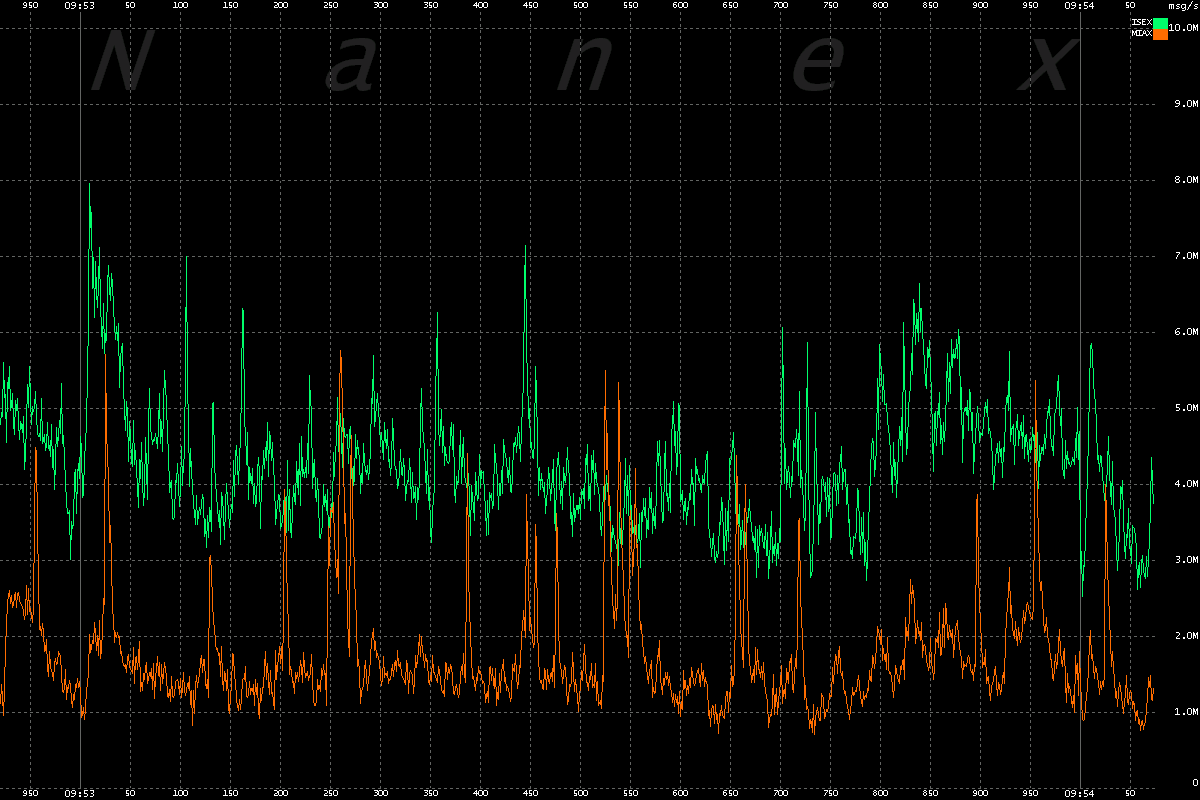Select the 400 tick on the bottom time axis

[x=480, y=793]
